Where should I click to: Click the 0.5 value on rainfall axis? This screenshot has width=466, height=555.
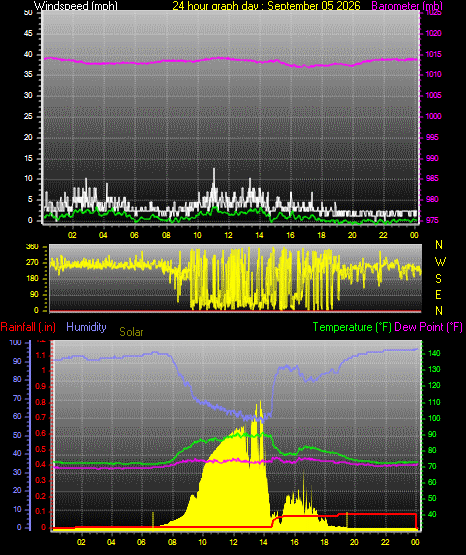pyautogui.click(x=41, y=449)
